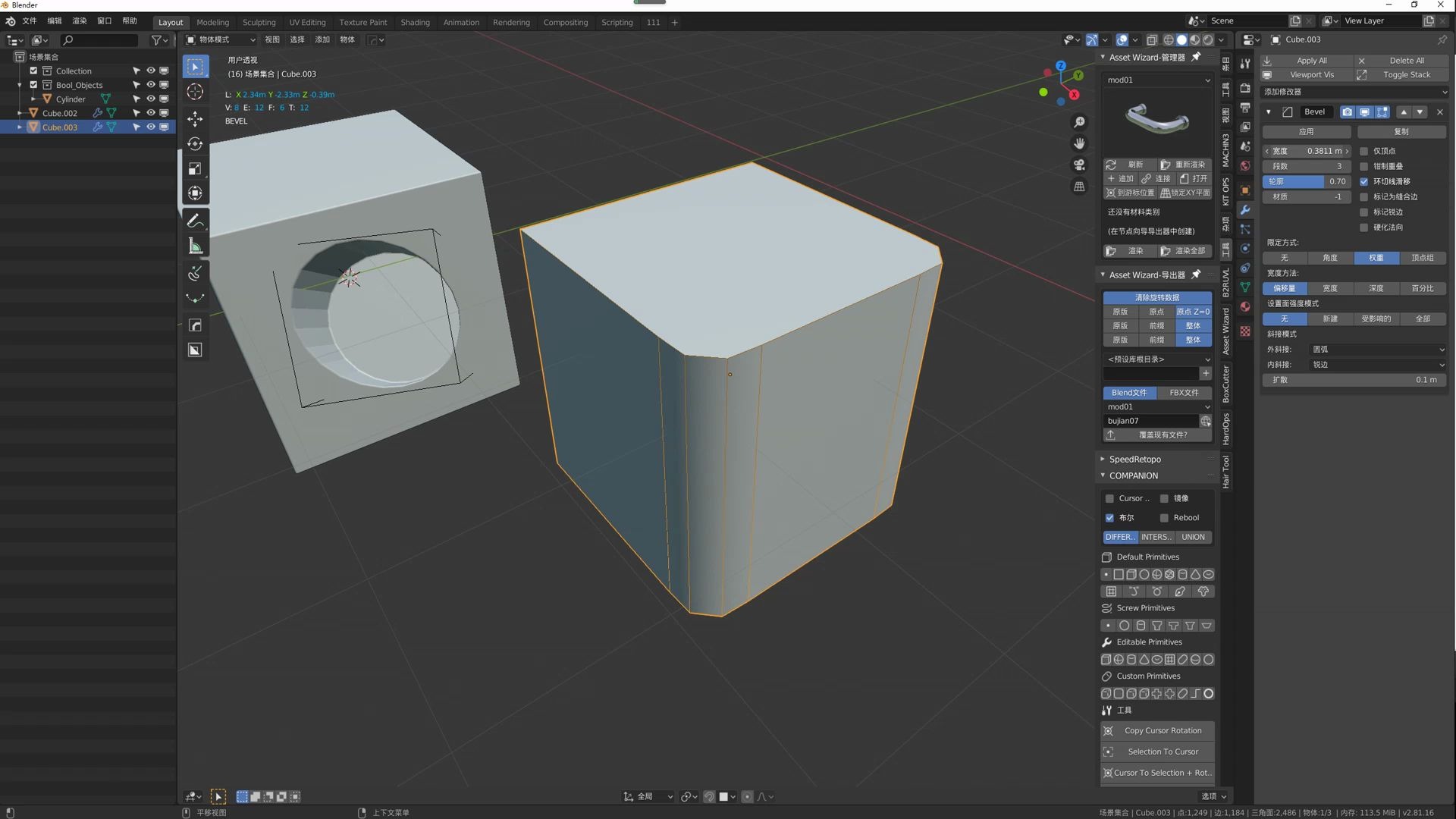1456x819 pixels.
Task: Disable the 环切线滑移 checkbox
Action: click(1364, 182)
